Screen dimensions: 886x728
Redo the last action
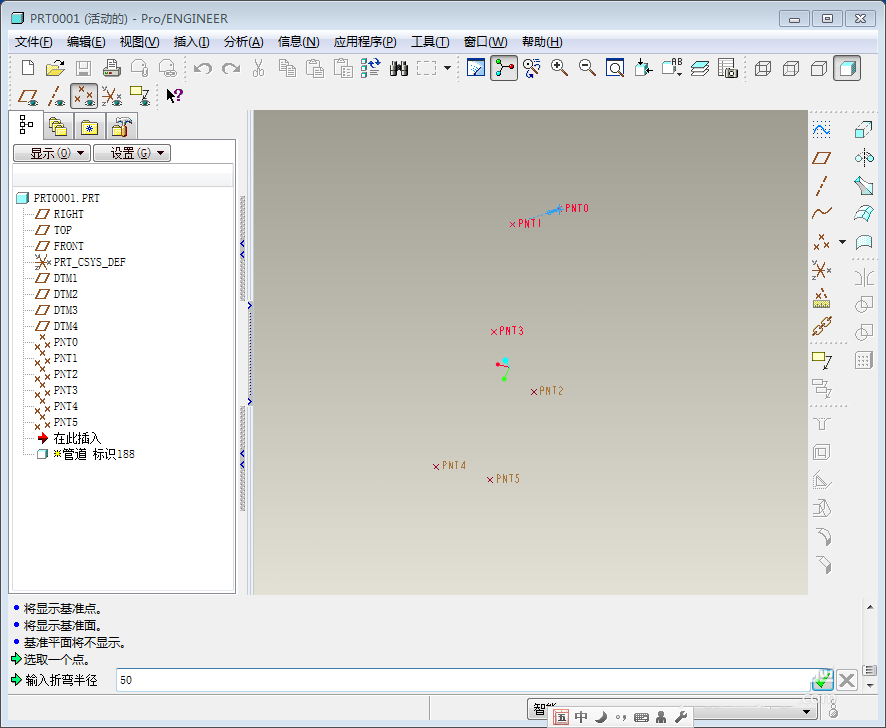[231, 68]
